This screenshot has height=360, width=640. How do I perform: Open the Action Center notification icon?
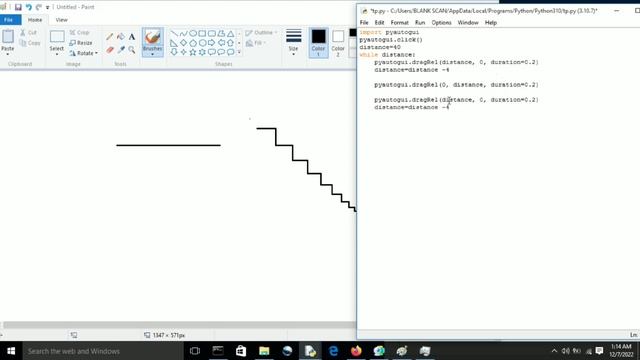pyautogui.click(x=599, y=351)
